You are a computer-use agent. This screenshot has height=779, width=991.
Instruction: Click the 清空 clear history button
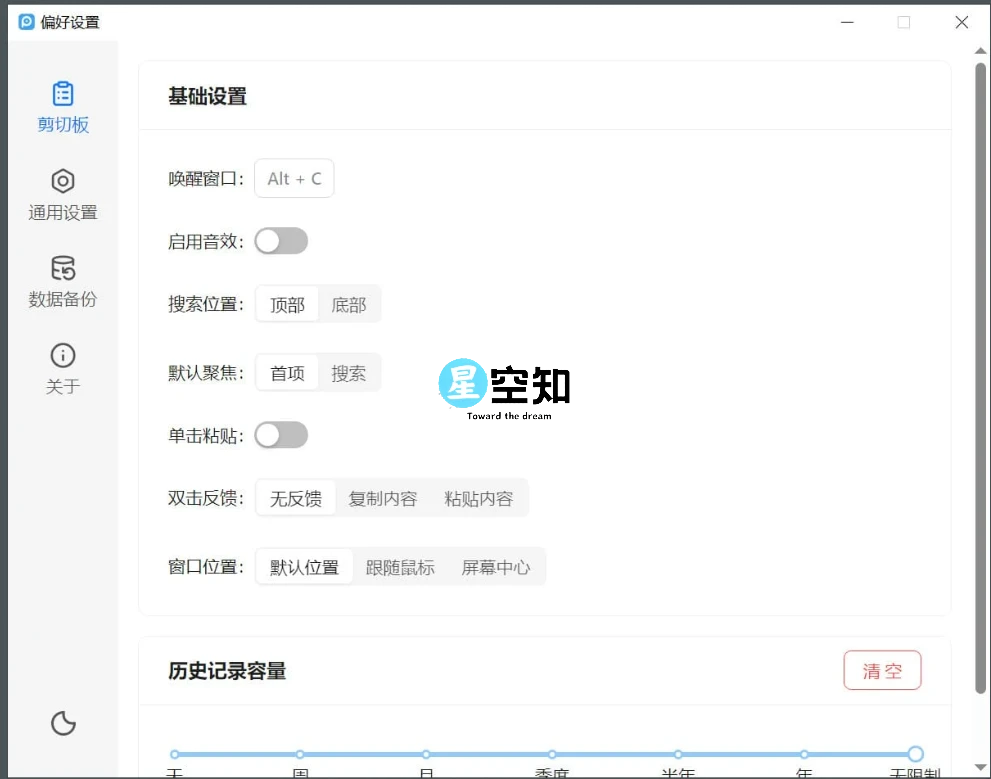[x=882, y=670]
